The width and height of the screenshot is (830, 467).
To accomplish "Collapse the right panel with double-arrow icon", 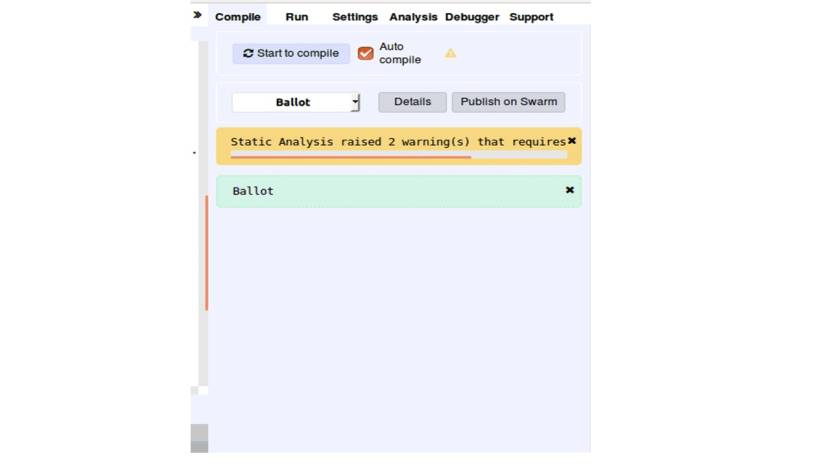I will pos(197,15).
